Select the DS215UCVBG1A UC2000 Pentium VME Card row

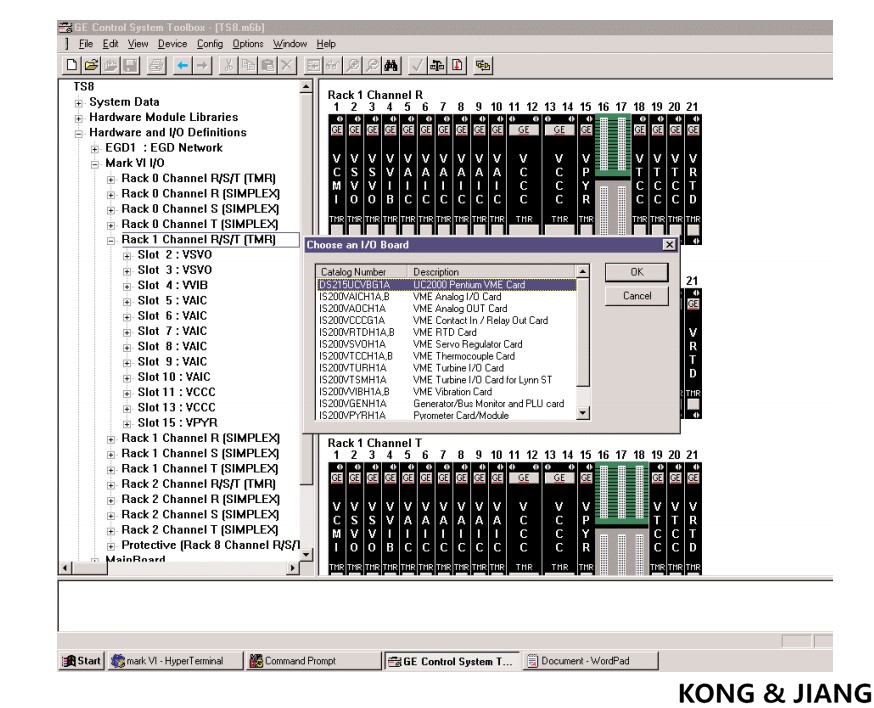(446, 285)
